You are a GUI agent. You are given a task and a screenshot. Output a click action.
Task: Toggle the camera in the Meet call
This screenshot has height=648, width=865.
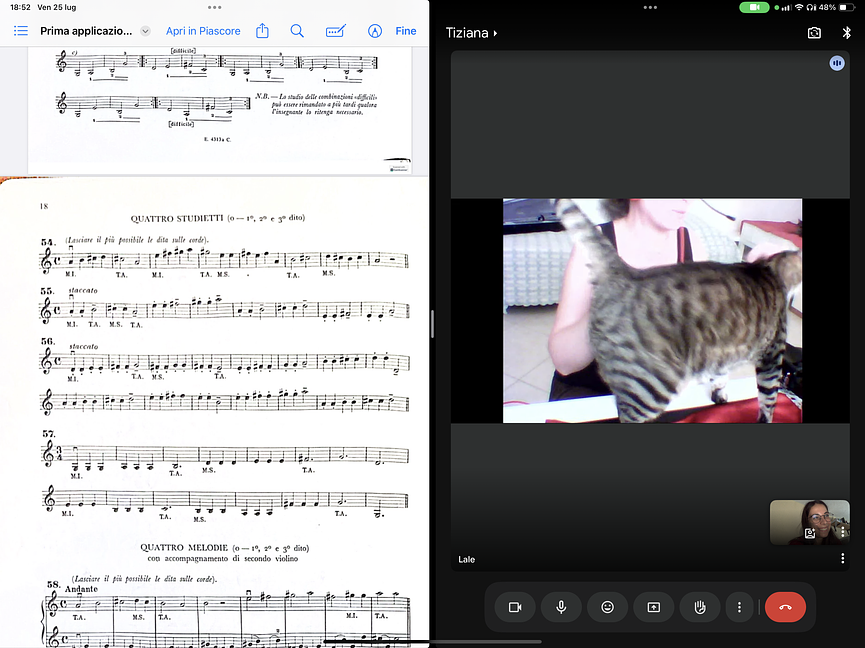515,607
